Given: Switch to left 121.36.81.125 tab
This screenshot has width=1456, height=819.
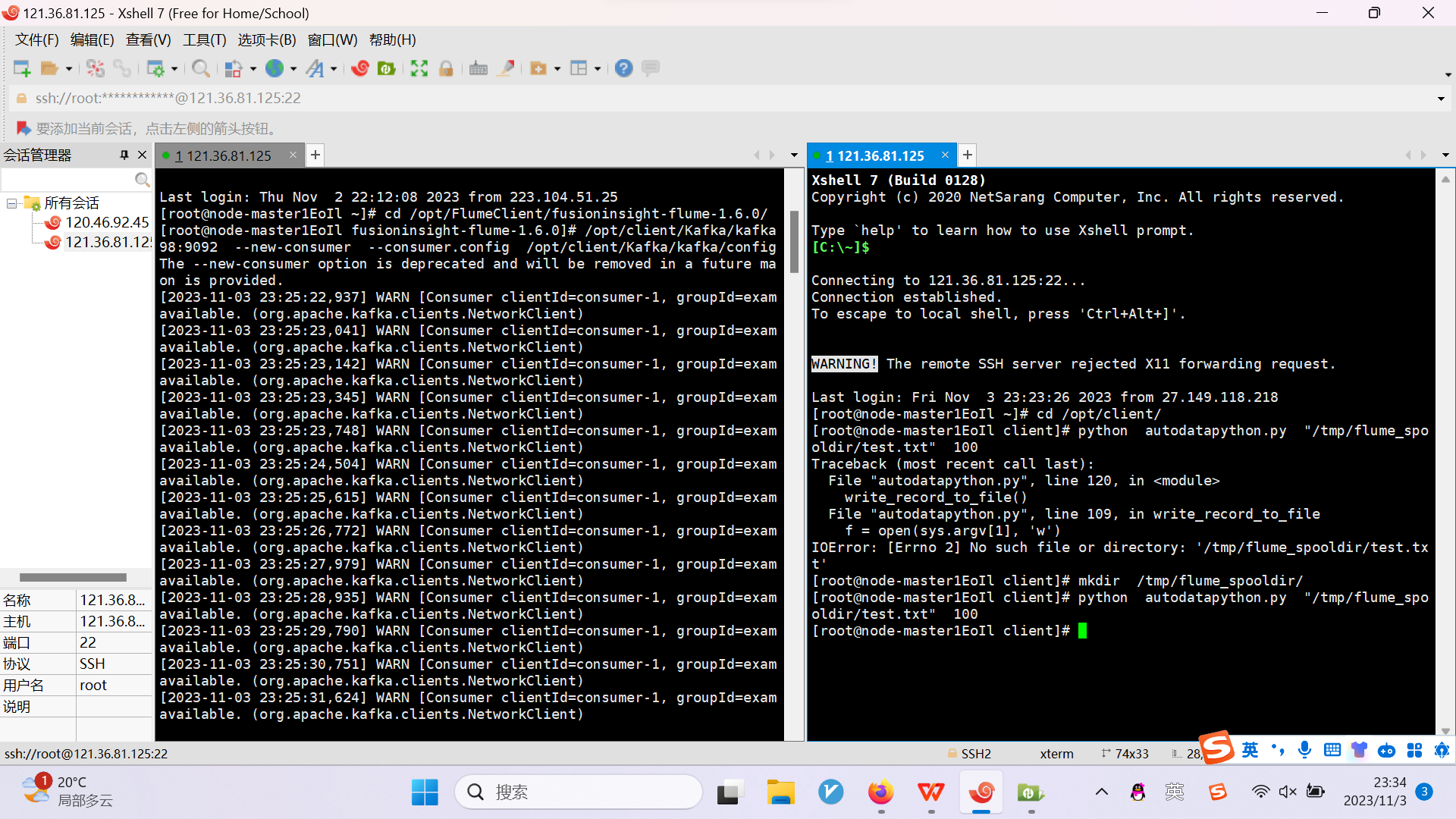Looking at the screenshot, I should pos(227,155).
